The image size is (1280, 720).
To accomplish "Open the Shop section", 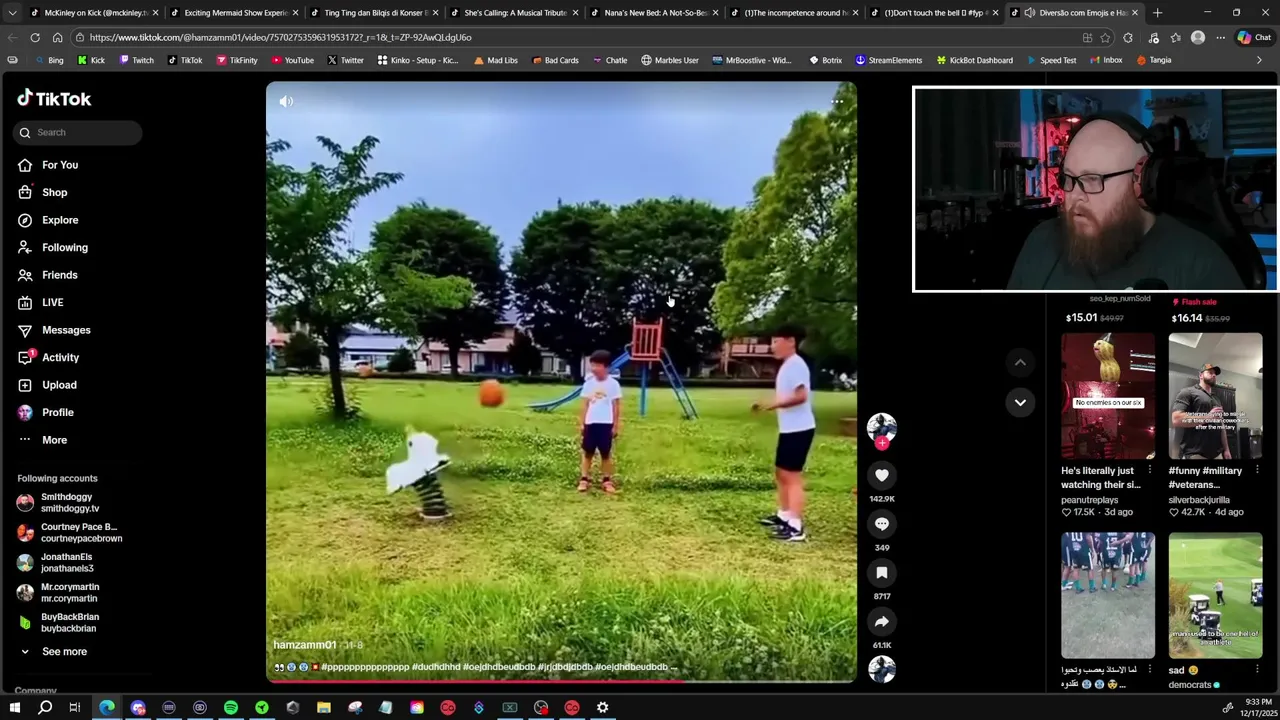I will click(x=55, y=192).
